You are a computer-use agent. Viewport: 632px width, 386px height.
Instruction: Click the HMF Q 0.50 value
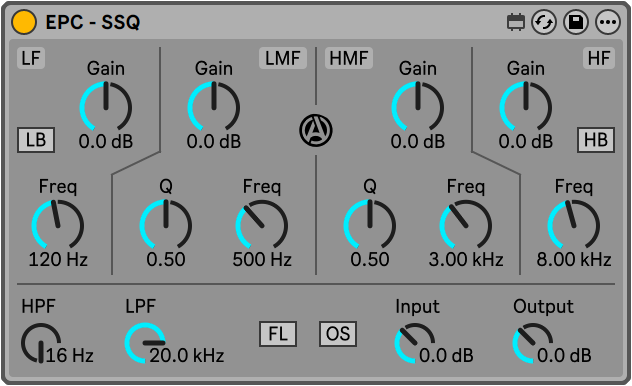tap(370, 259)
